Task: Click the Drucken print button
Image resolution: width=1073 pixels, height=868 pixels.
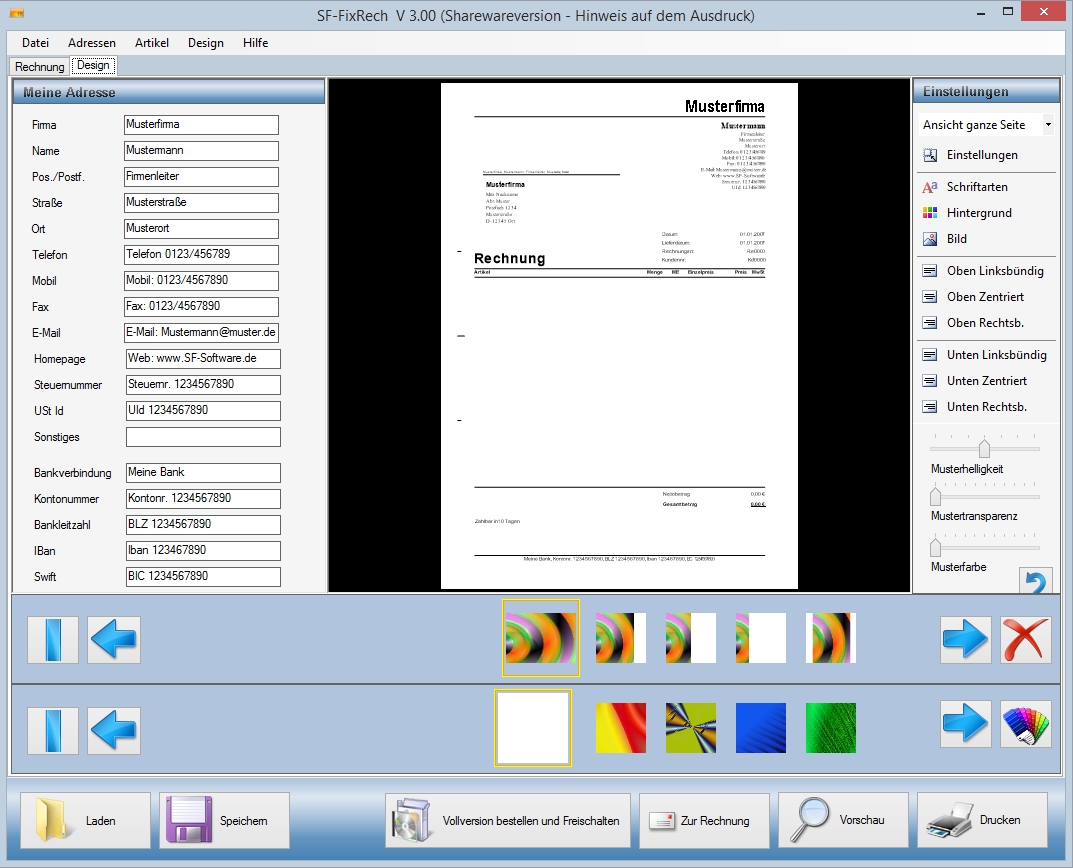Action: pyautogui.click(x=982, y=820)
